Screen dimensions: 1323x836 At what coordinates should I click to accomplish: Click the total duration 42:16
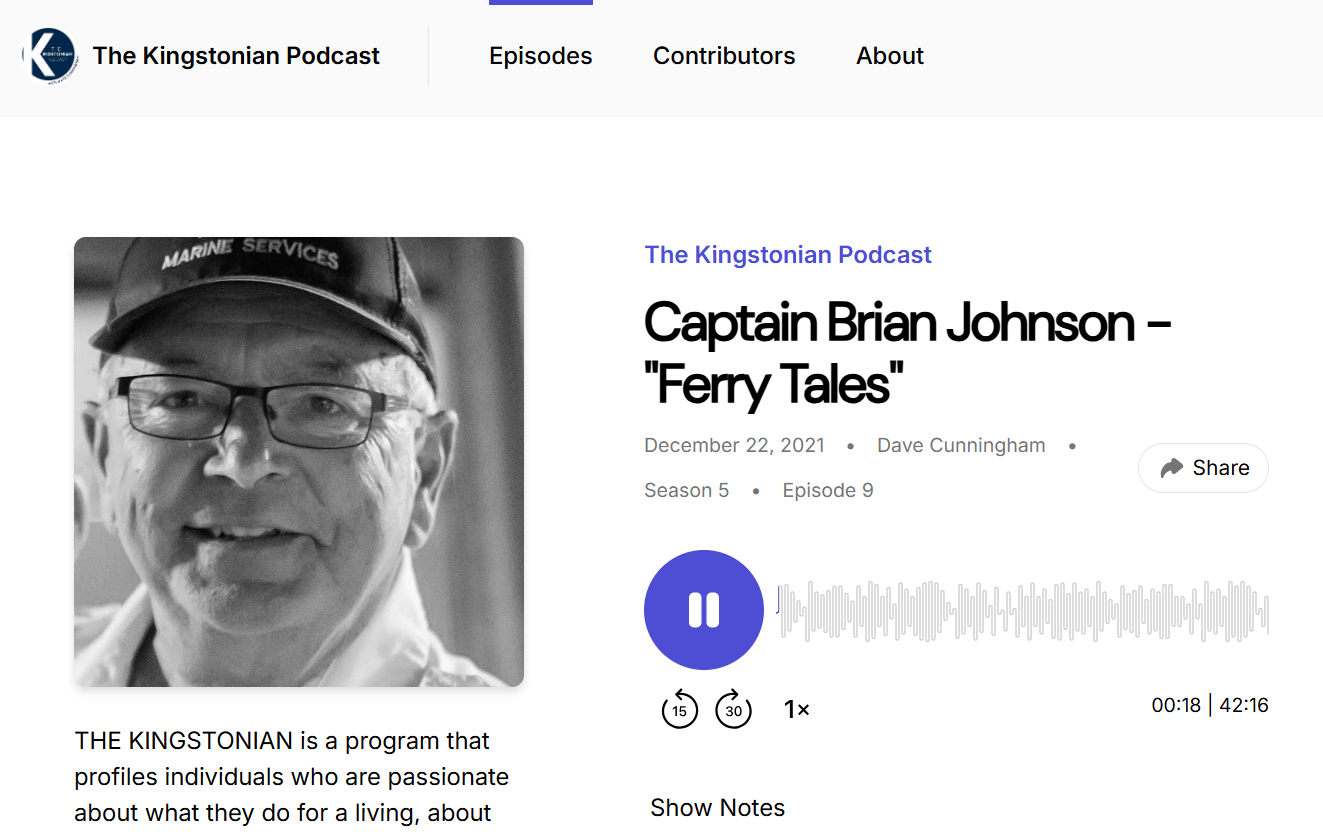pos(1244,705)
